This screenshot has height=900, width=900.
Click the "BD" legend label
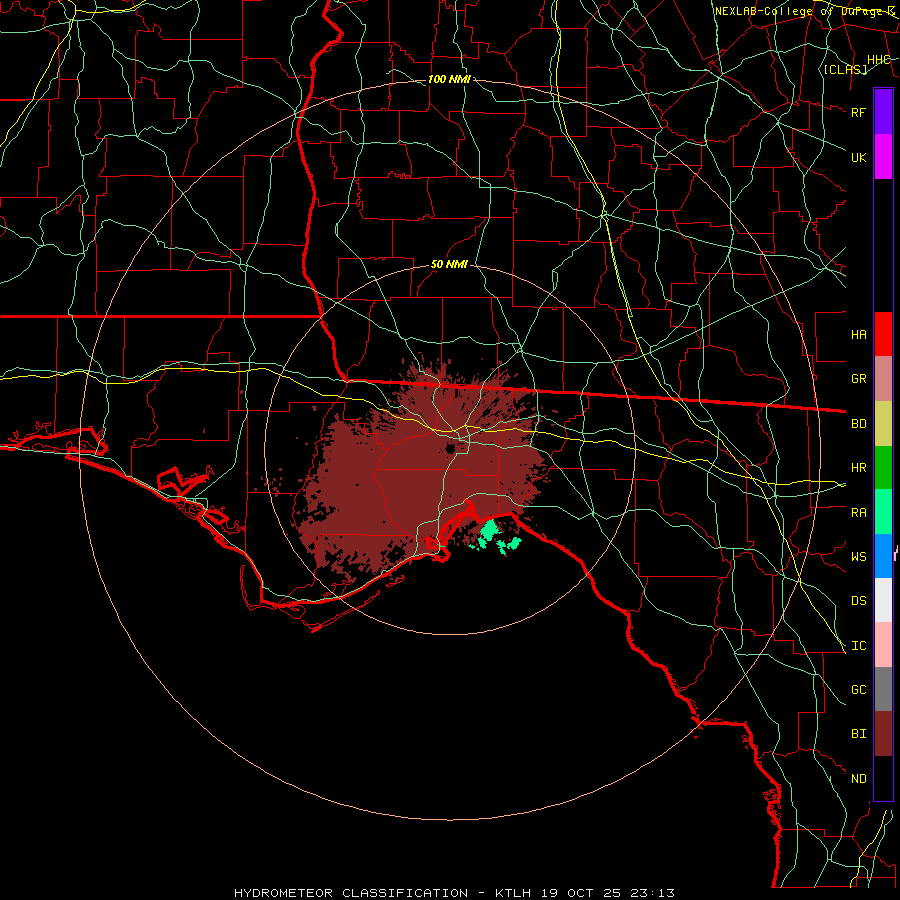[x=858, y=424]
